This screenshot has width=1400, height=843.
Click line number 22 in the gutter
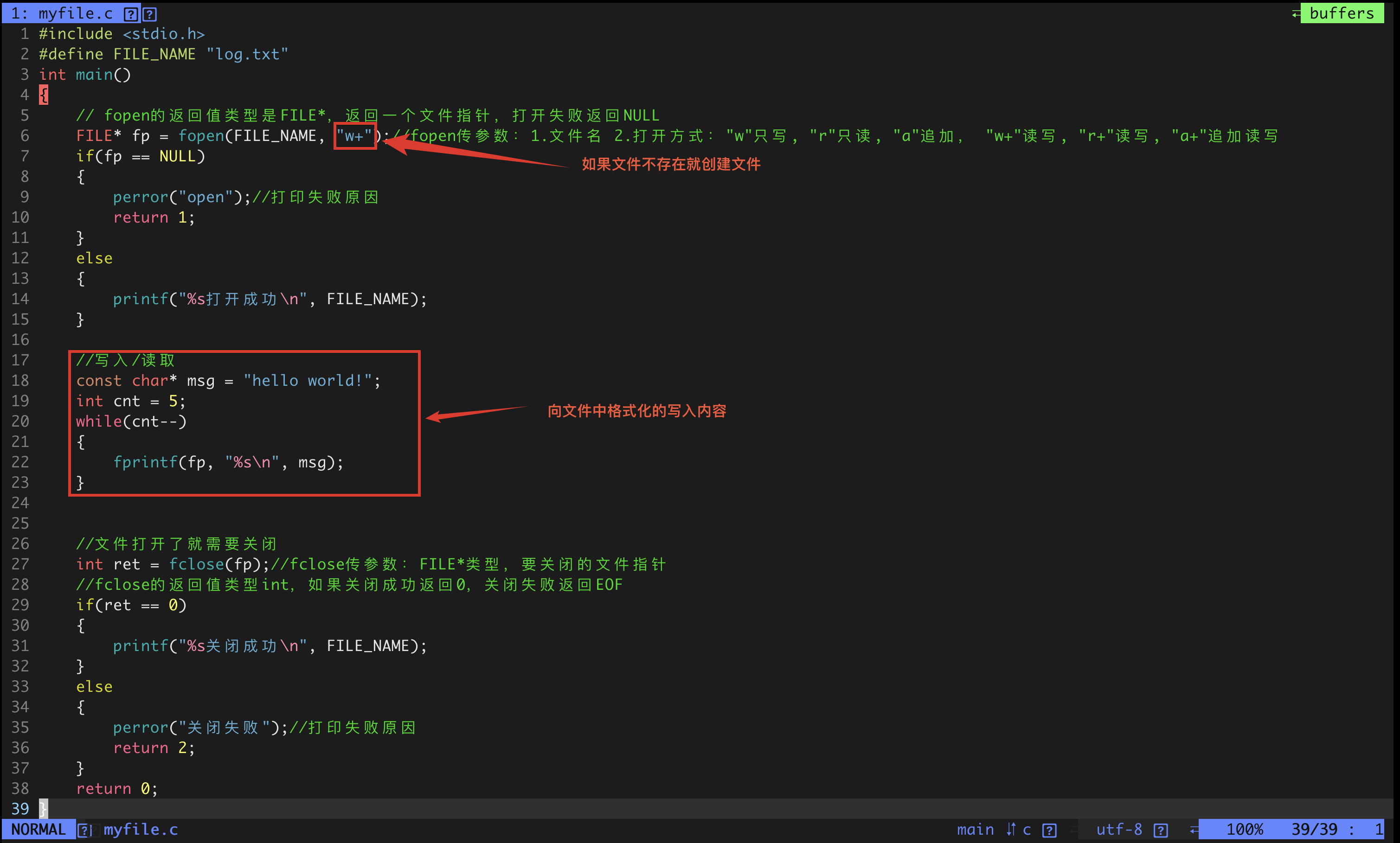[20, 462]
